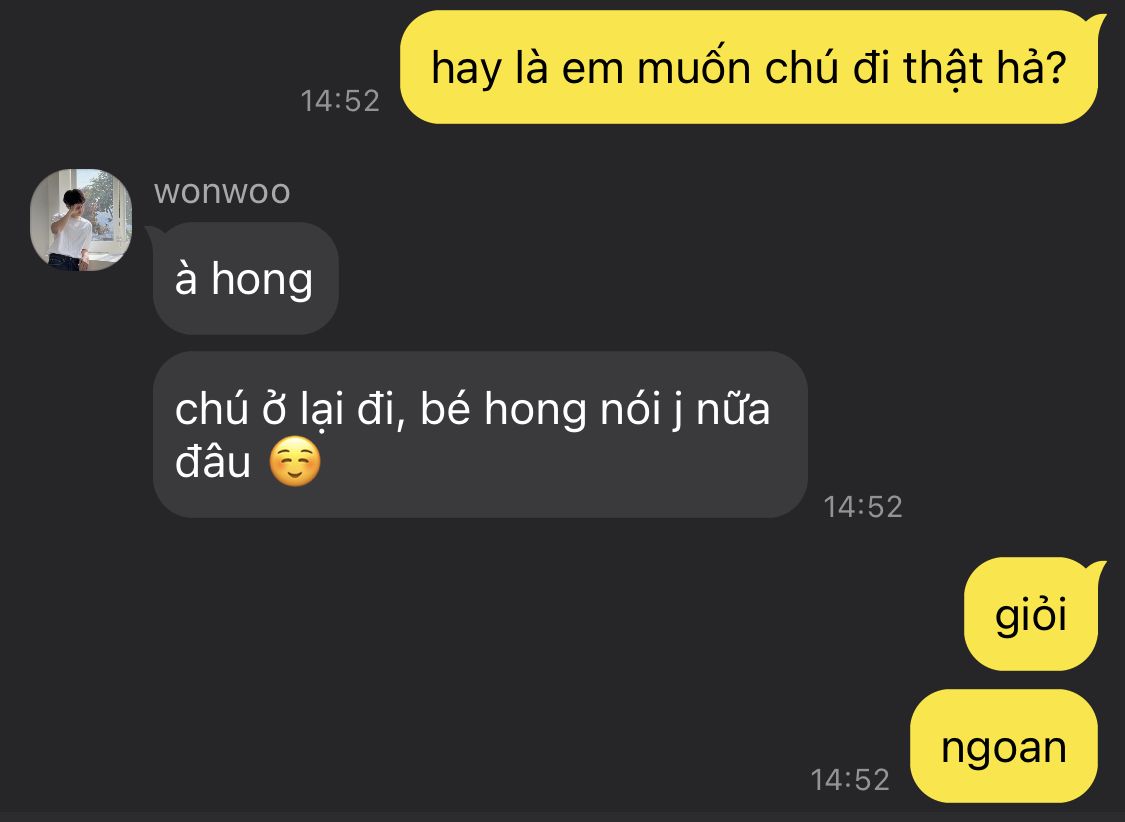Click the 14:52 timestamp beside the top yellow message
The image size is (1125, 822).
click(340, 101)
